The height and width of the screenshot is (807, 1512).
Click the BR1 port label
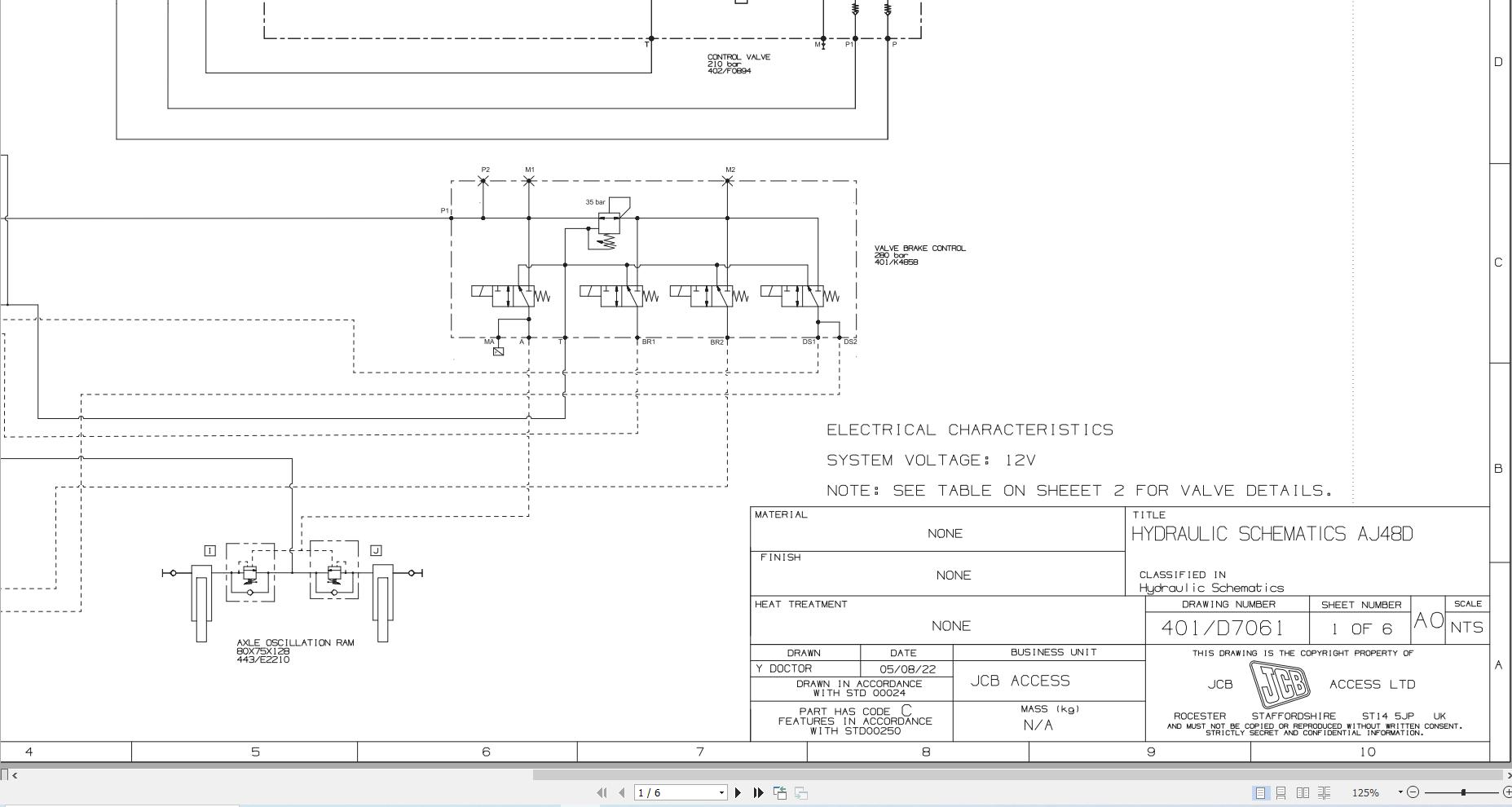[649, 342]
